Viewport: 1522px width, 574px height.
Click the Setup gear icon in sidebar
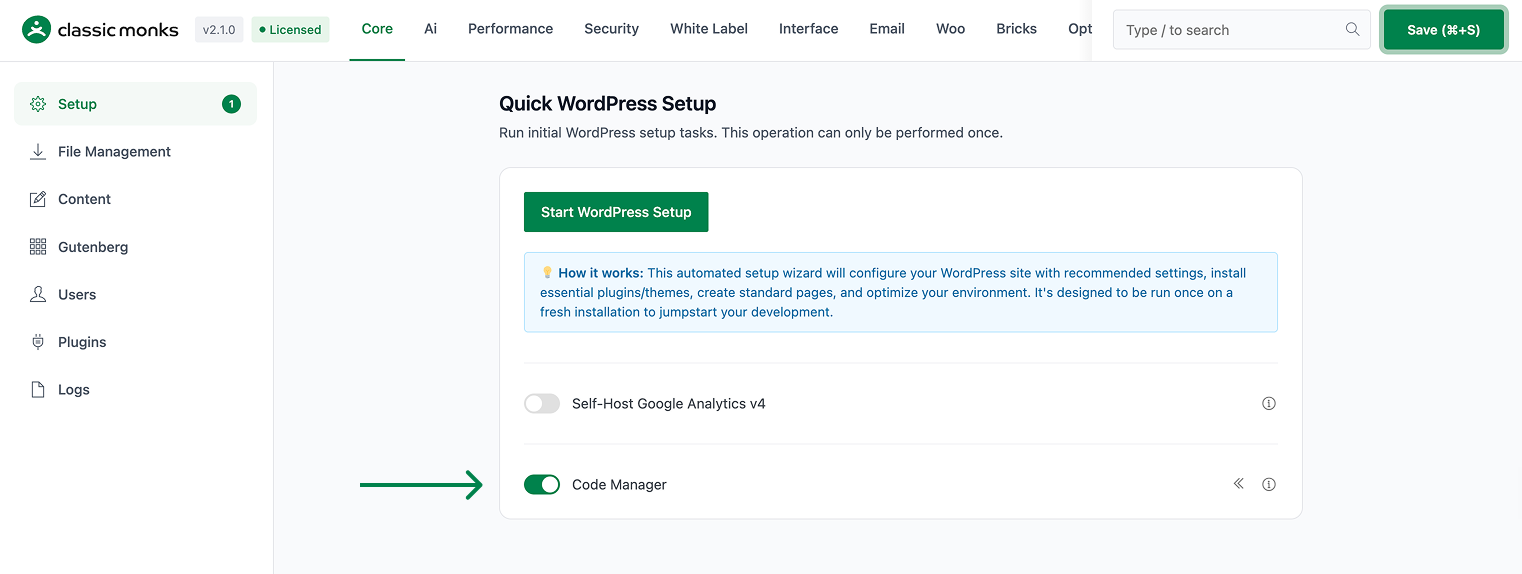(38, 104)
